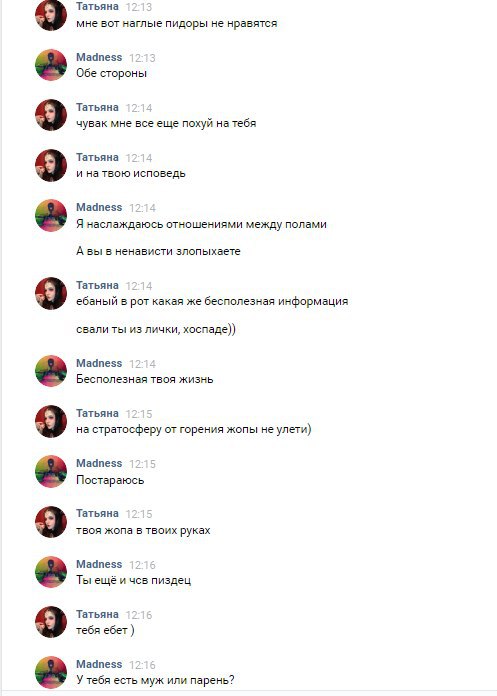
Task: Select the message 'А вы в ненависти злопыхаете'
Action: point(158,251)
